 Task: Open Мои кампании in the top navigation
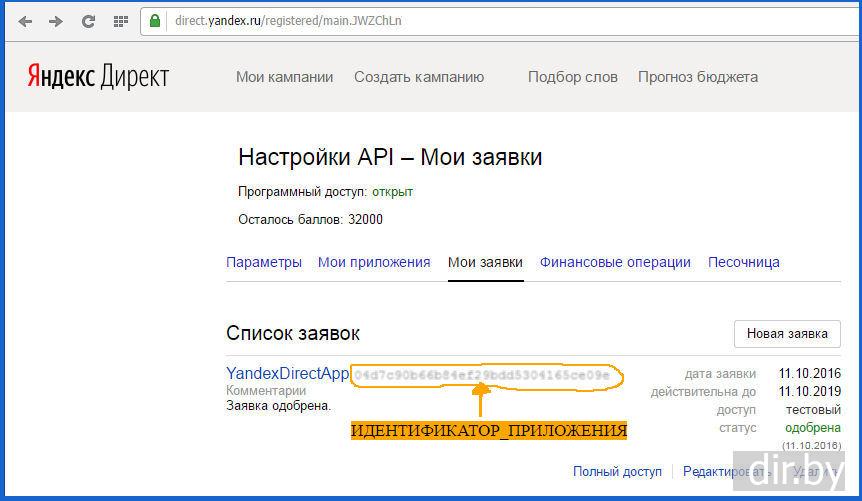284,77
